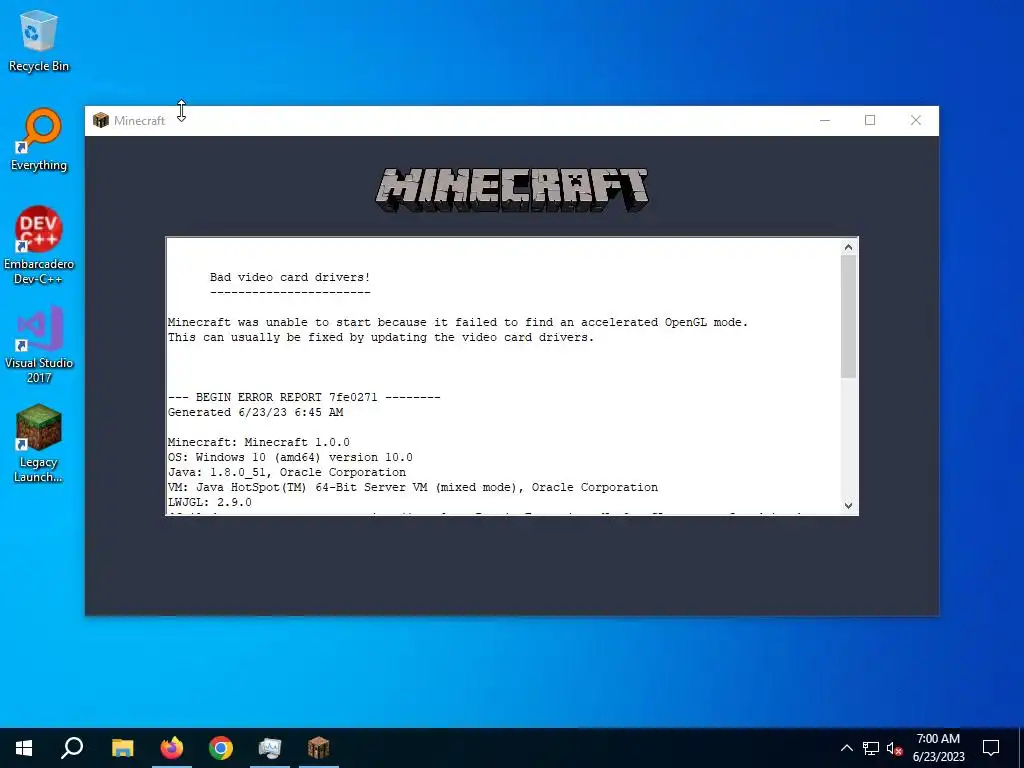Viewport: 1024px width, 768px height.
Task: Open network status tray icon
Action: click(871, 748)
